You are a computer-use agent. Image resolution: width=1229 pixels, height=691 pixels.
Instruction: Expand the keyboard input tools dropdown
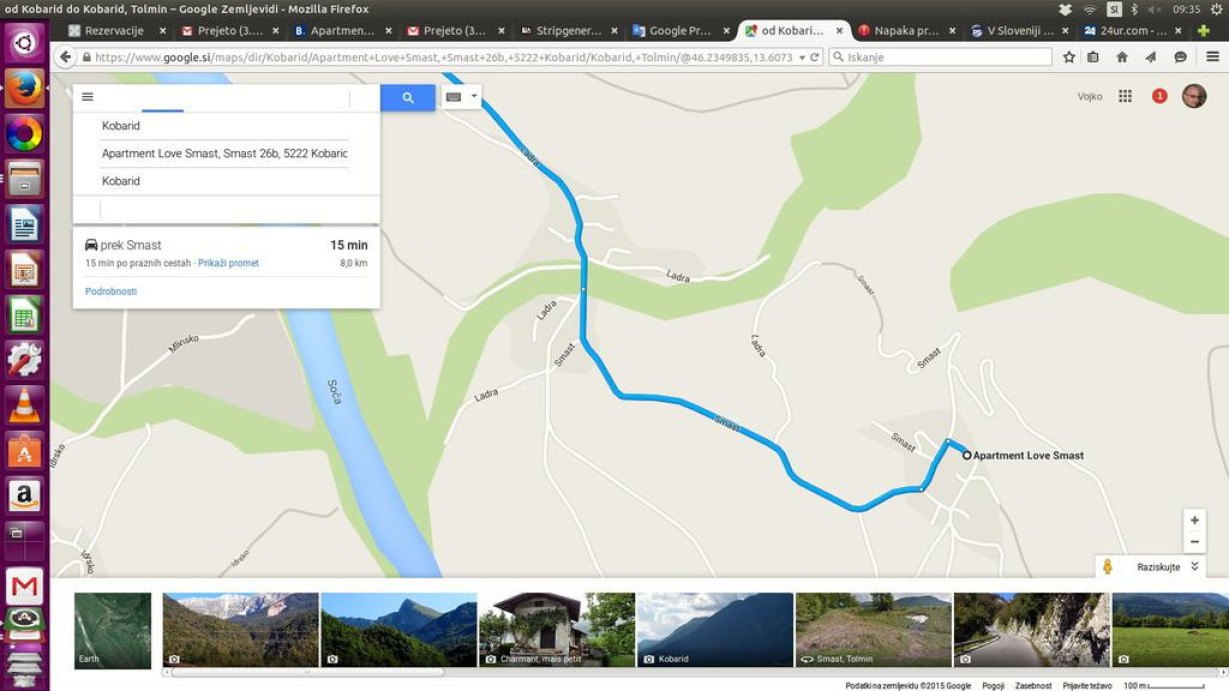coord(461,97)
